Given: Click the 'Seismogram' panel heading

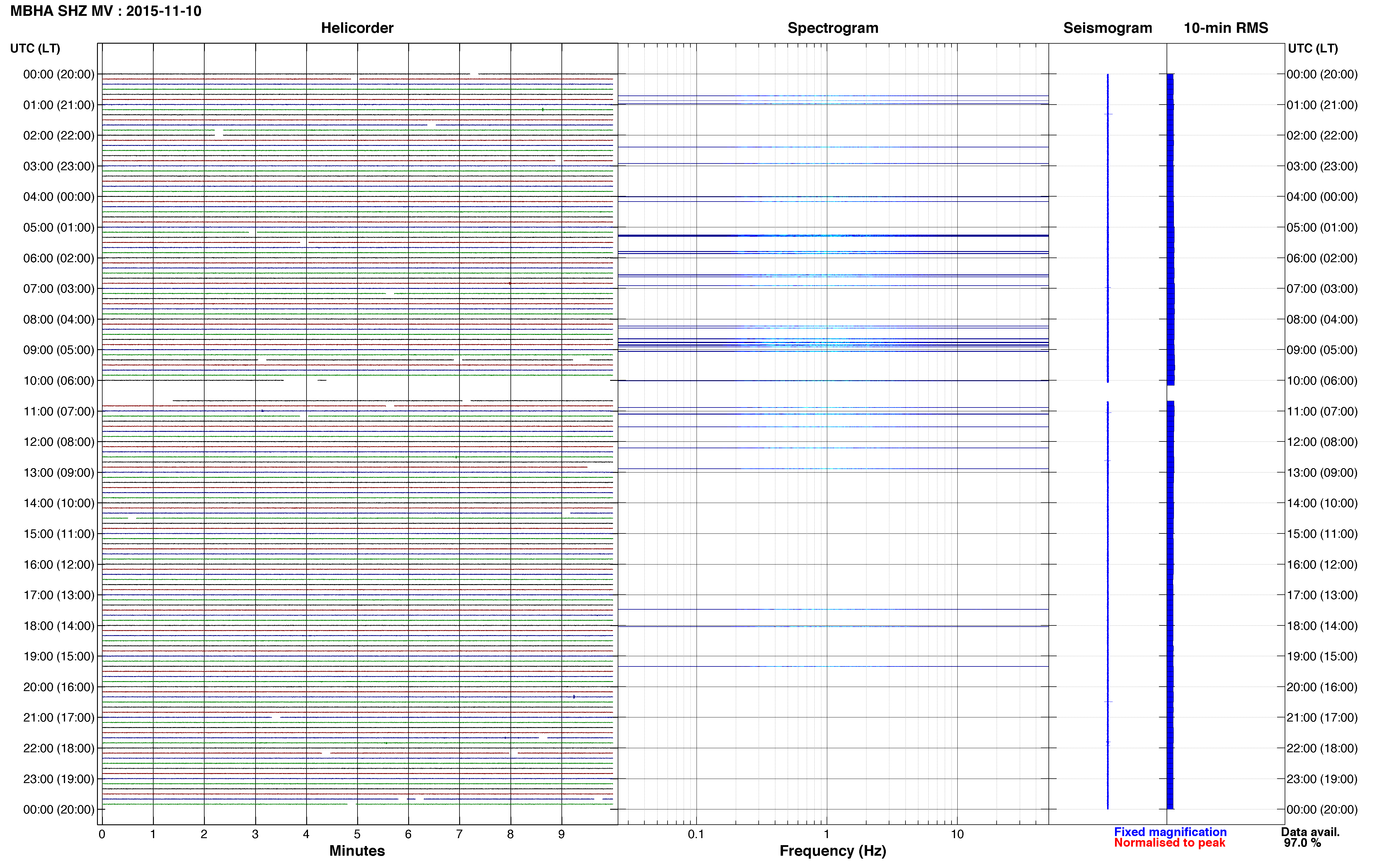Looking at the screenshot, I should point(1108,28).
